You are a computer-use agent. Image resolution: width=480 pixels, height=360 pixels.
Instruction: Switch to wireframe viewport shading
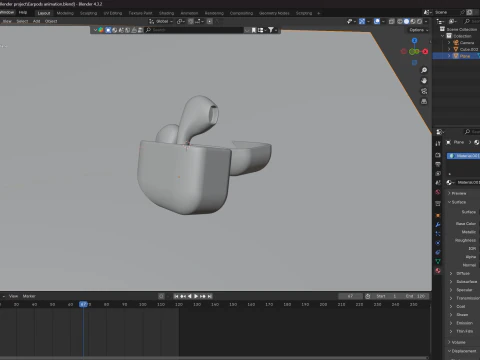coord(400,21)
